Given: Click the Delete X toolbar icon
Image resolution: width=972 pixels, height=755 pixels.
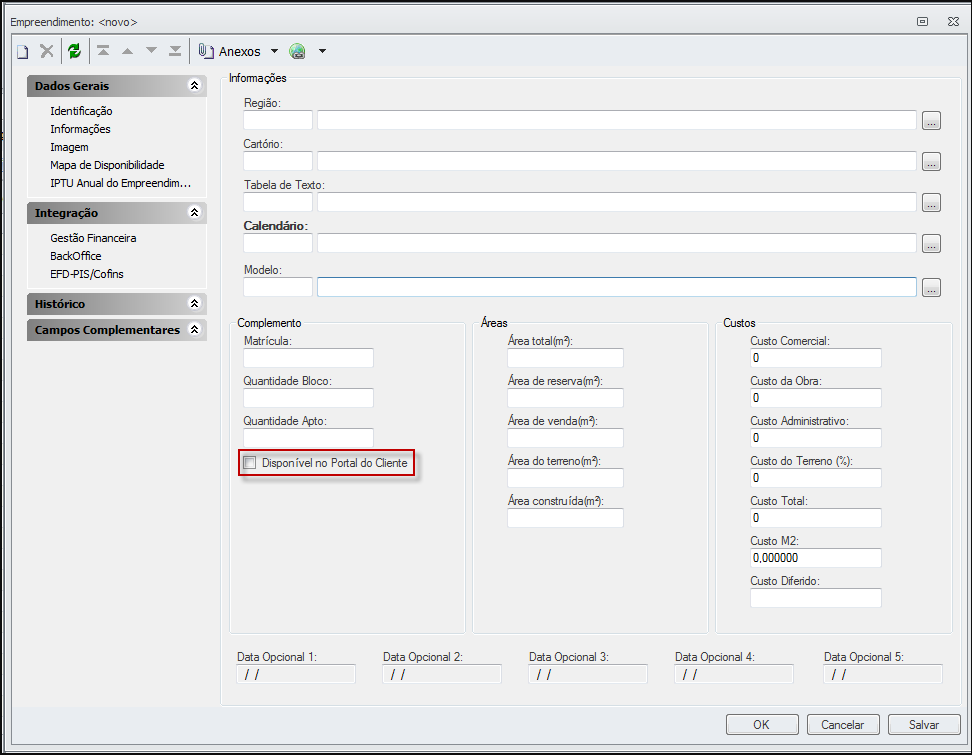Looking at the screenshot, I should click(46, 51).
